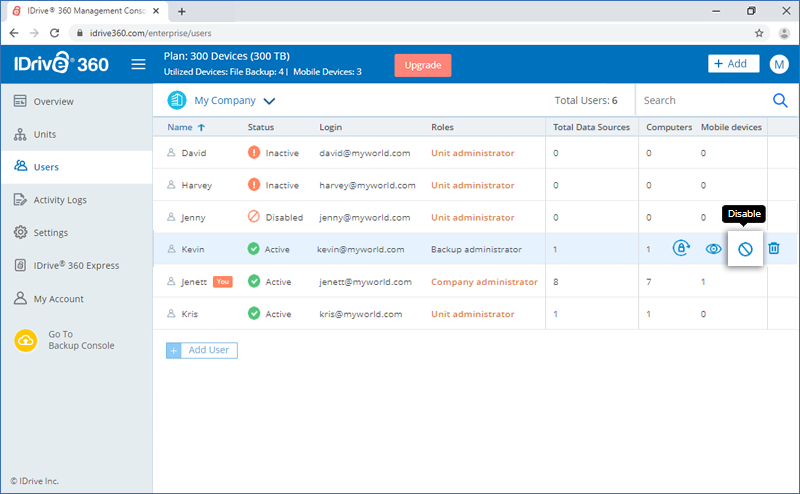Select the IDrive 360 Management Console tab

tap(87, 11)
